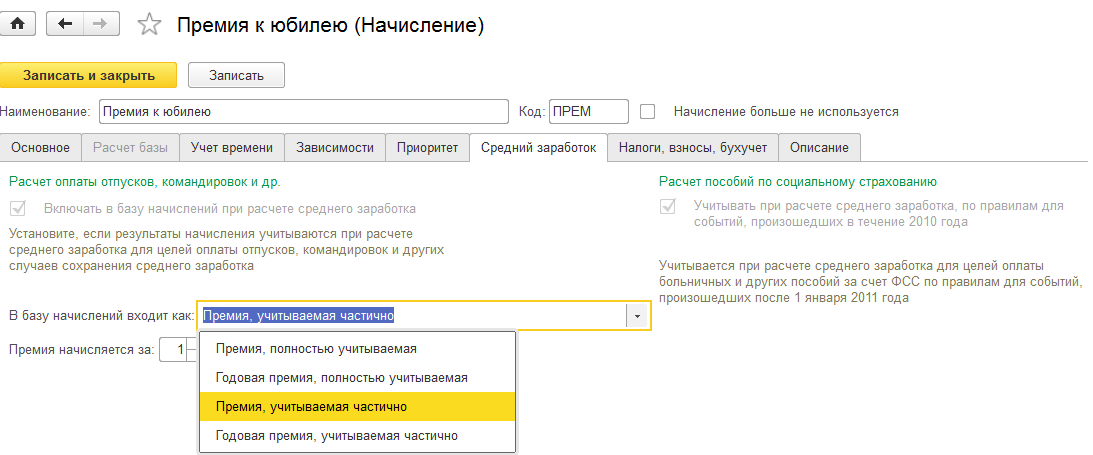Toggle 'Включать в базу начислений' checkbox
The image size is (1093, 455).
tap(17, 209)
